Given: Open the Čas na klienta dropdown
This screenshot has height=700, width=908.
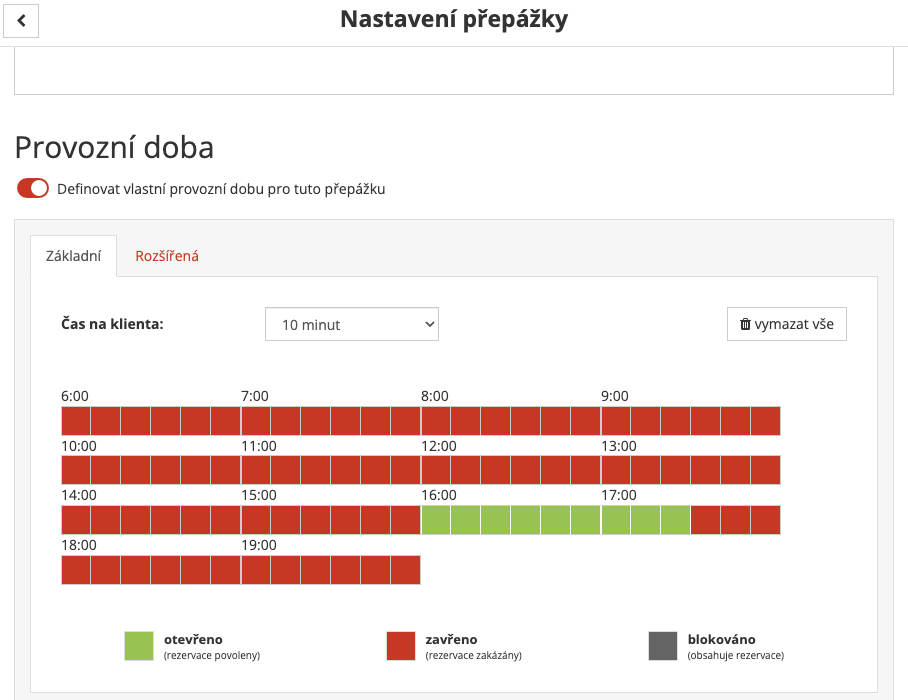Looking at the screenshot, I should pos(352,324).
